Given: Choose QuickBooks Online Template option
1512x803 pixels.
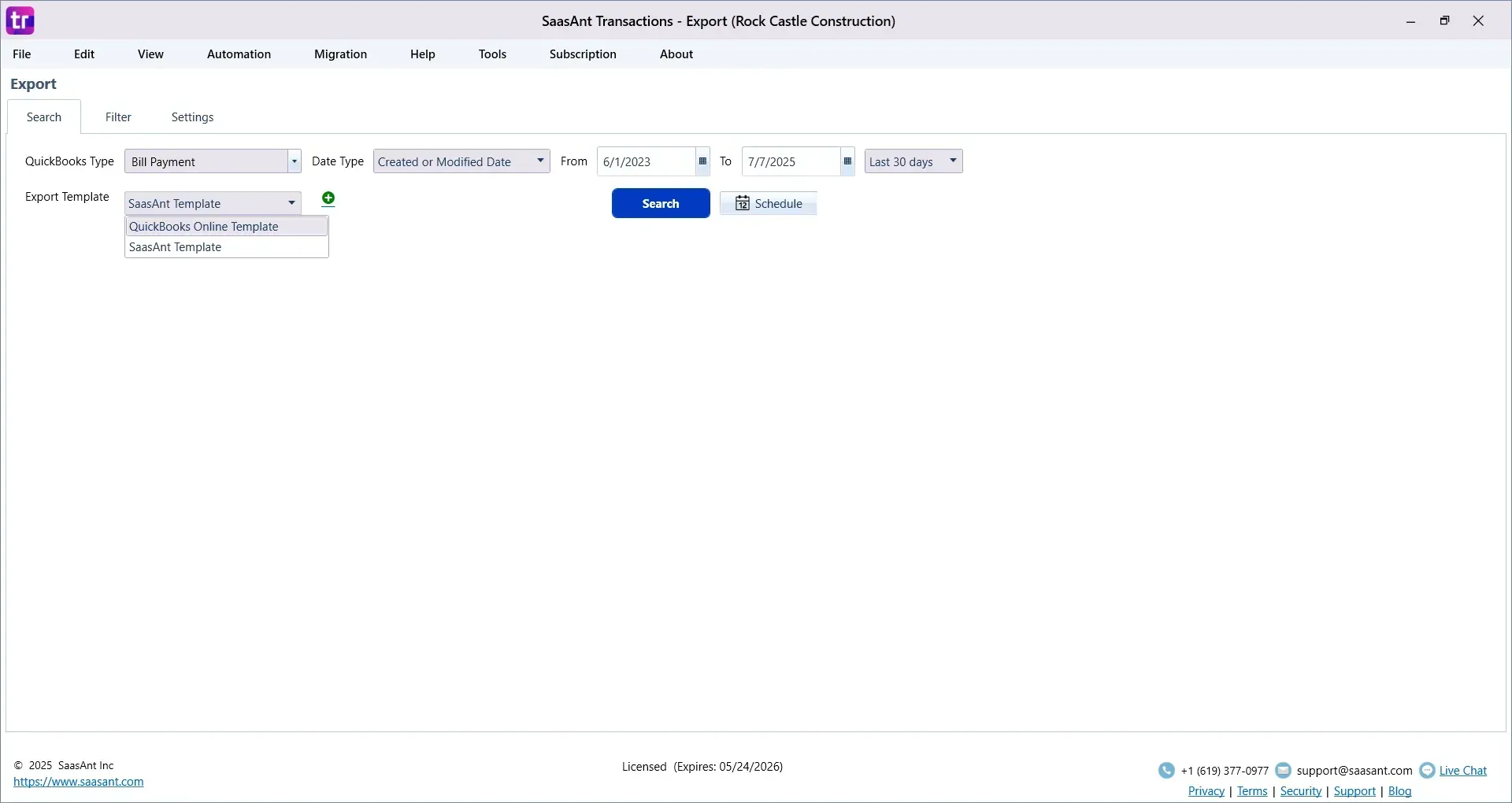Looking at the screenshot, I should tap(227, 227).
